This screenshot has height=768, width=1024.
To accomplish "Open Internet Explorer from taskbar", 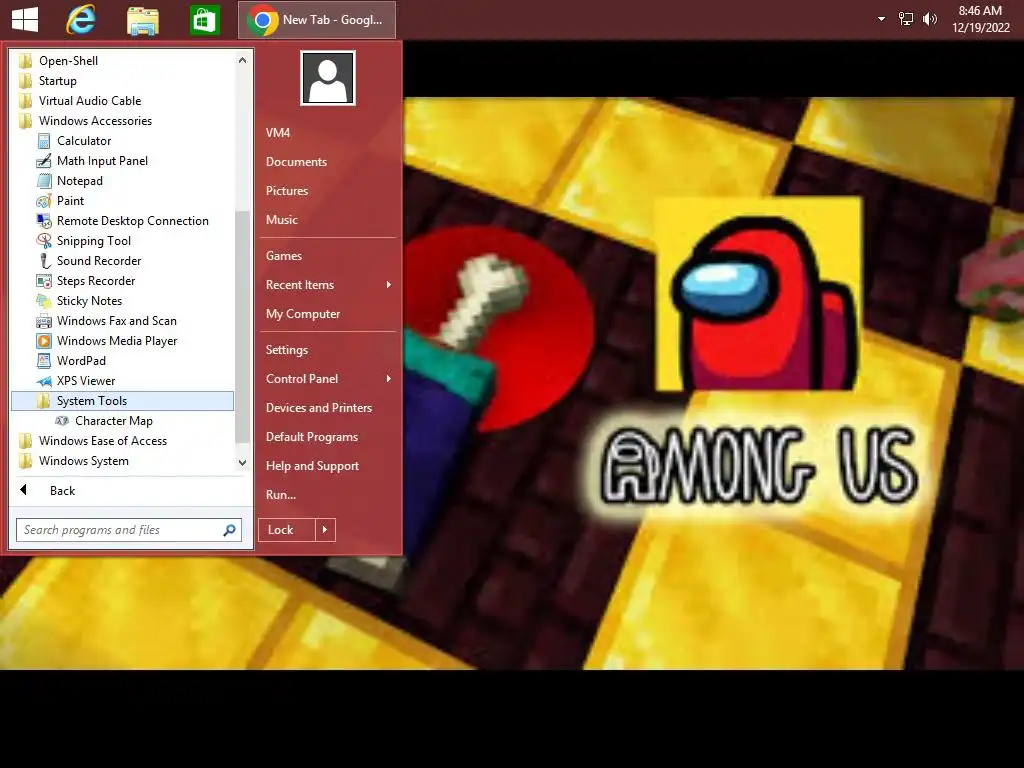I will [x=81, y=20].
